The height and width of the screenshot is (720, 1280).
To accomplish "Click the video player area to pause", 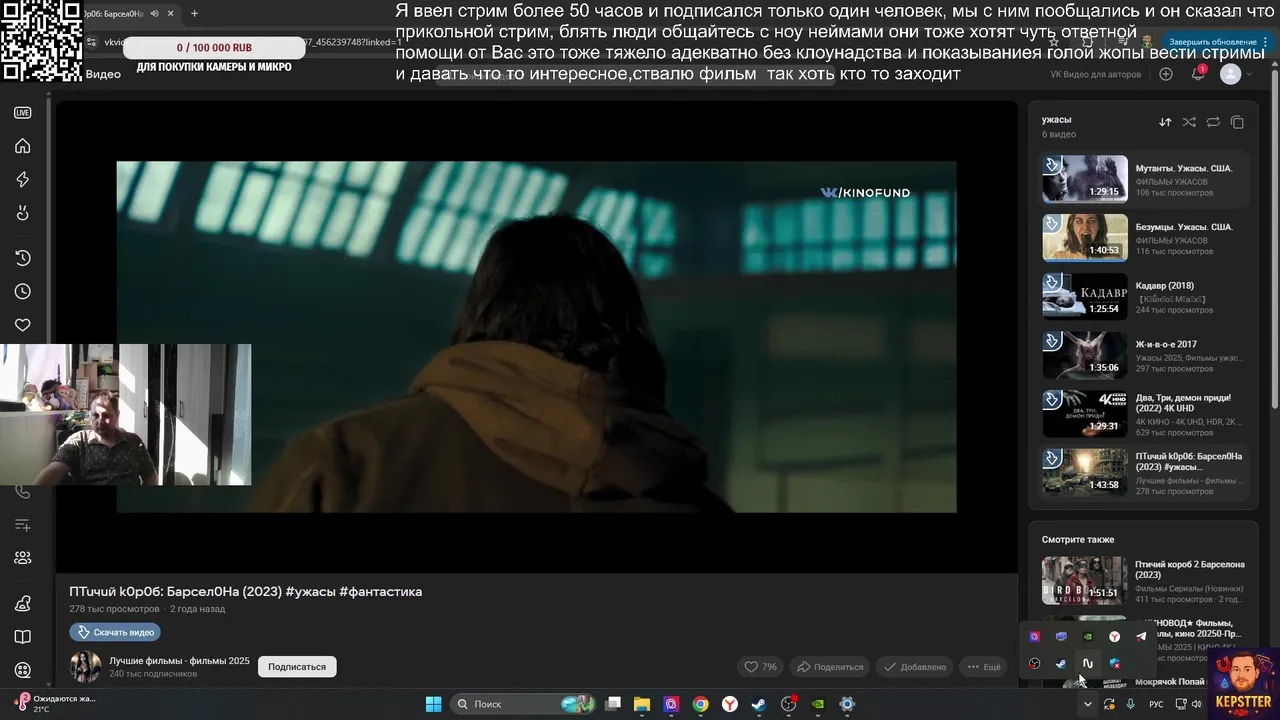I will (x=536, y=337).
